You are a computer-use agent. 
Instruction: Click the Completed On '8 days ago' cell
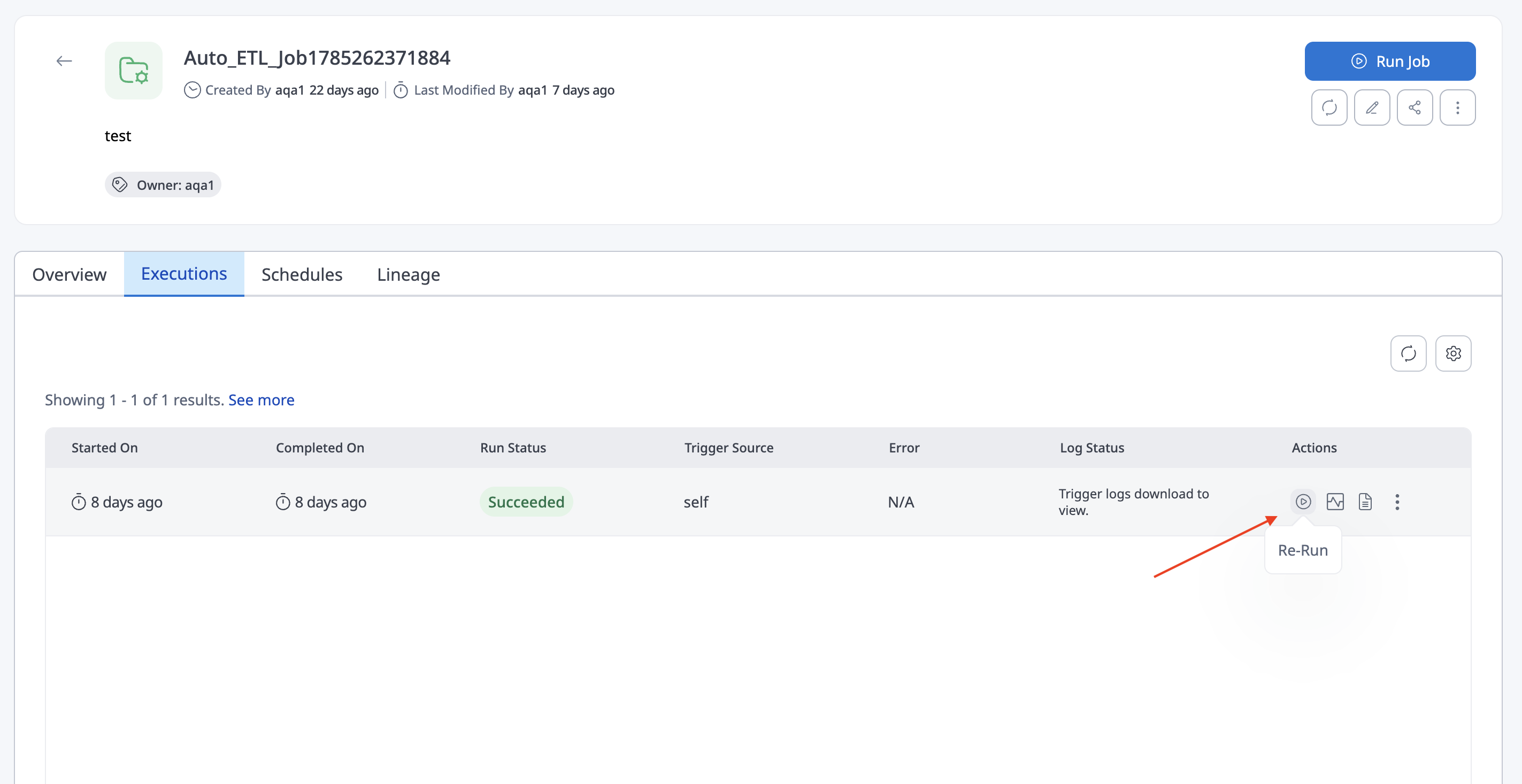pyautogui.click(x=321, y=502)
